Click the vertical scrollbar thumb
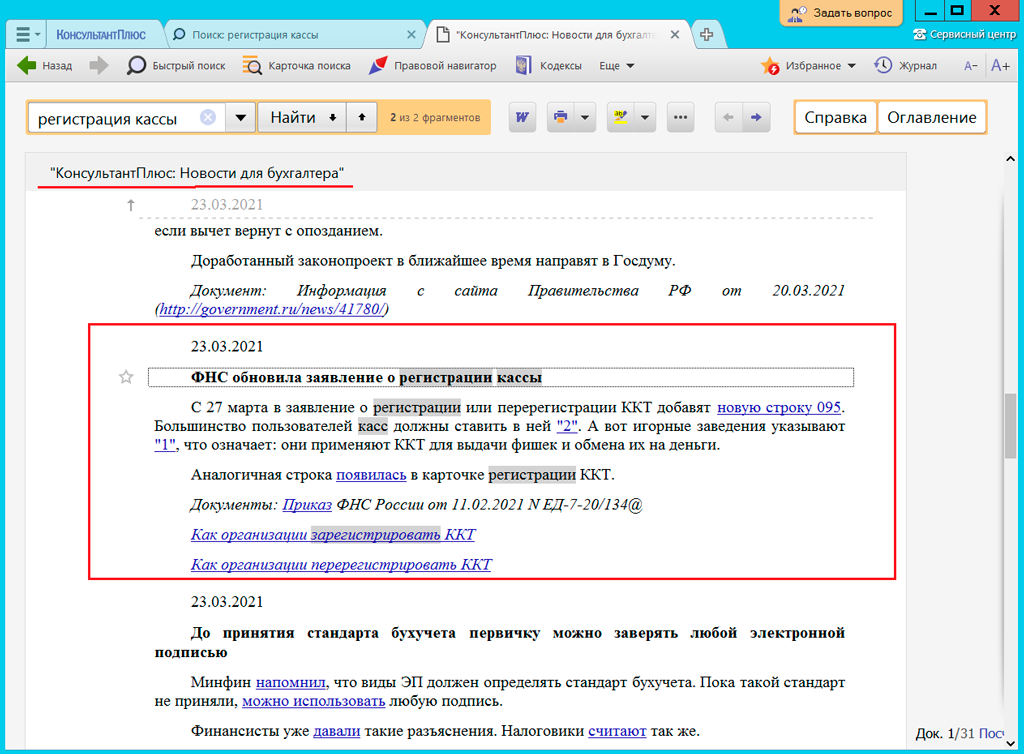 click(x=1010, y=426)
